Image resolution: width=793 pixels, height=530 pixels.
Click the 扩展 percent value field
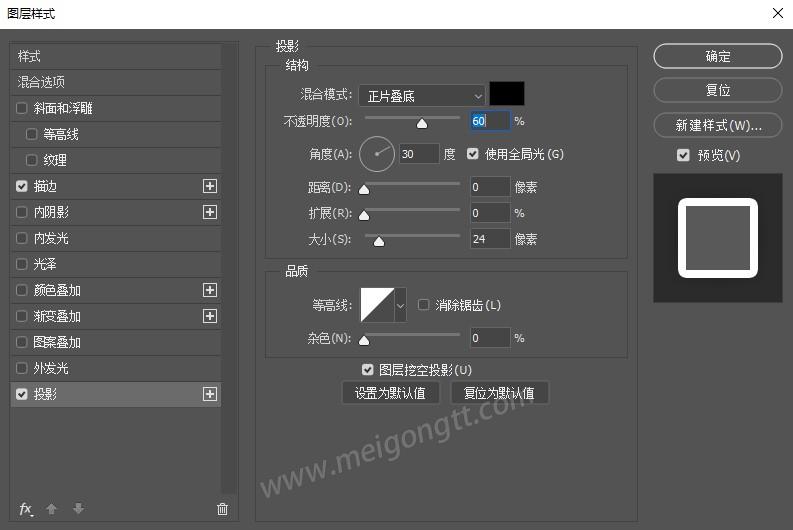pos(490,213)
